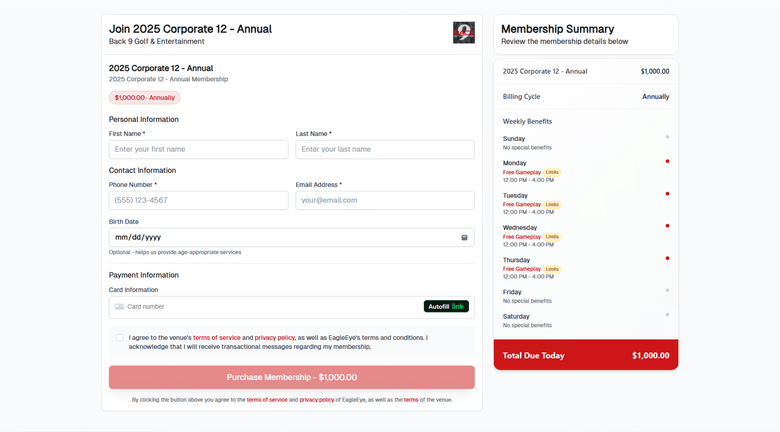Open the privacy policy link in agreement

[x=275, y=338]
